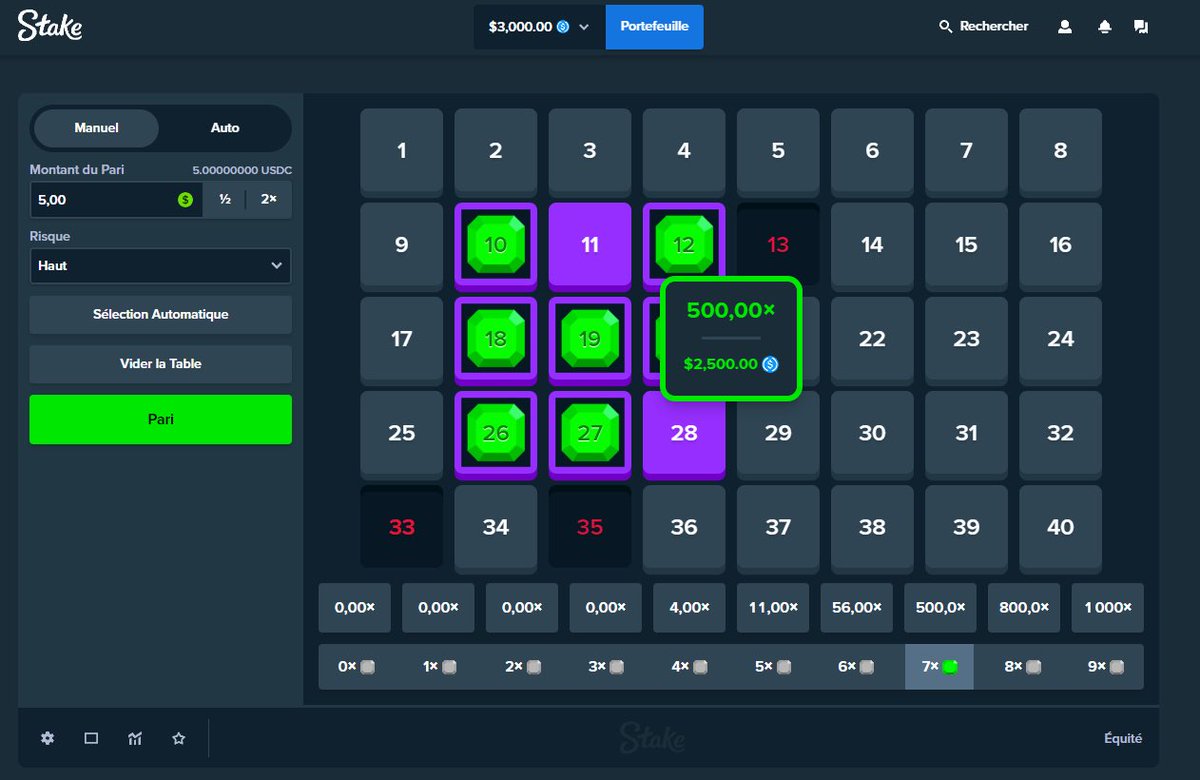Select number tile 8
The width and height of the screenshot is (1200, 780).
[x=1060, y=150]
